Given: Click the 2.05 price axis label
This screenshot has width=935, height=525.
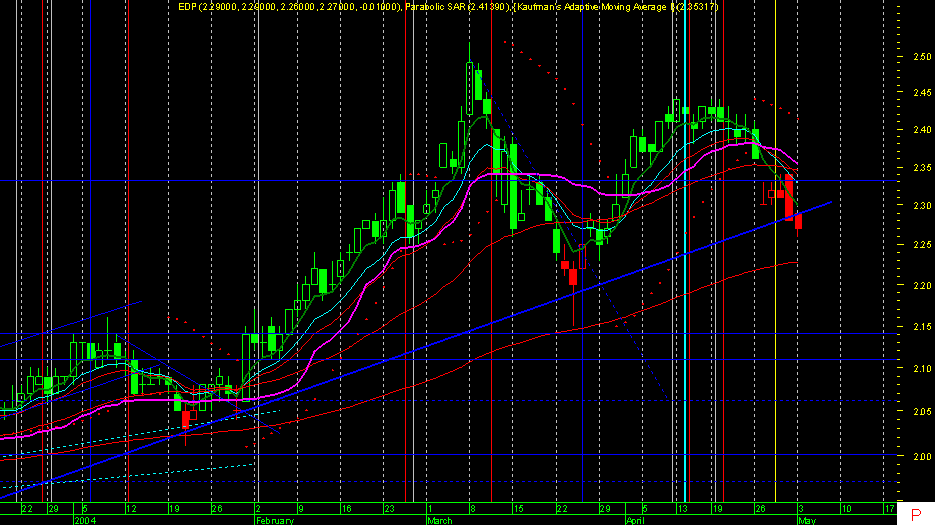Looking at the screenshot, I should tap(922, 411).
